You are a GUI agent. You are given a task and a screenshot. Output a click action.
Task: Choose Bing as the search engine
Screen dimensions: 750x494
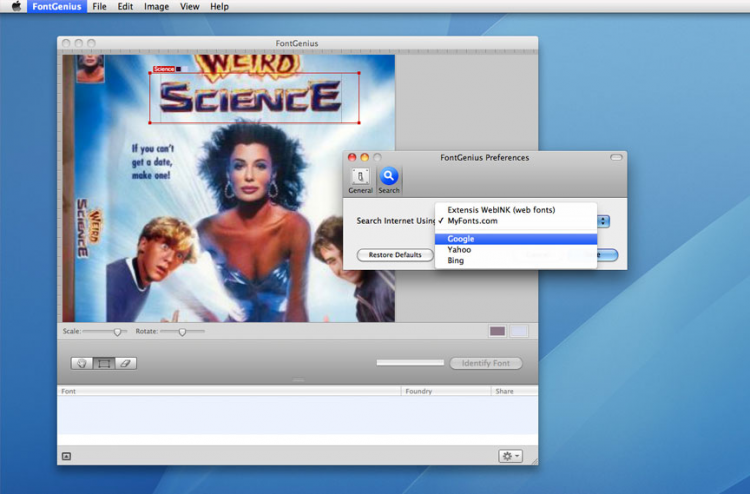pyautogui.click(x=516, y=261)
